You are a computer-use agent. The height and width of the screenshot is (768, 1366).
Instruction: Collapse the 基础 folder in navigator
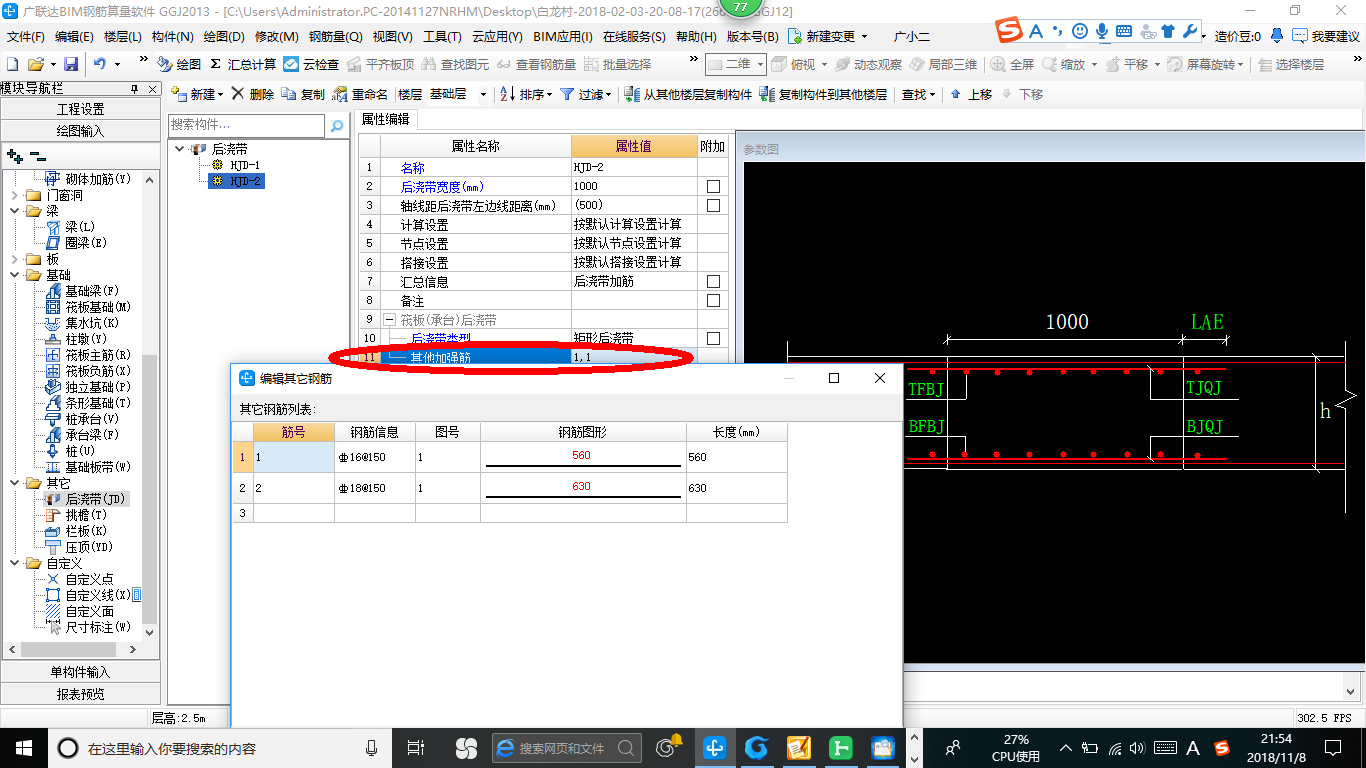15,275
